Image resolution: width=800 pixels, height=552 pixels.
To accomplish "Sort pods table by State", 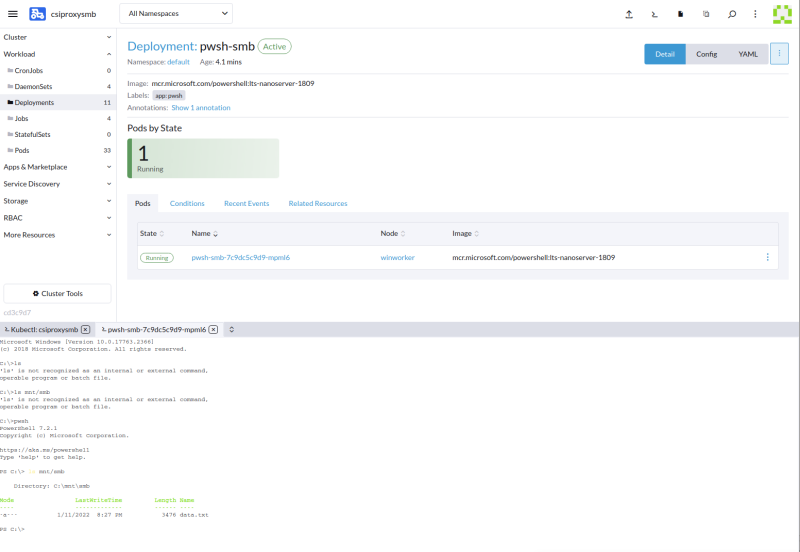I will 152,233.
